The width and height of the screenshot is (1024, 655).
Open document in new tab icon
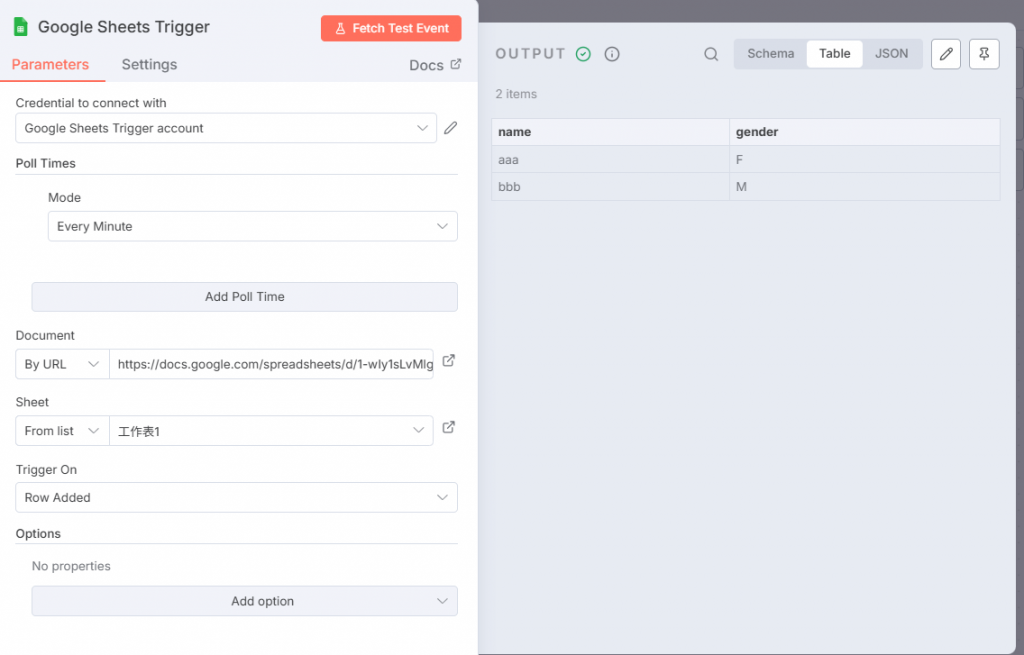(449, 360)
